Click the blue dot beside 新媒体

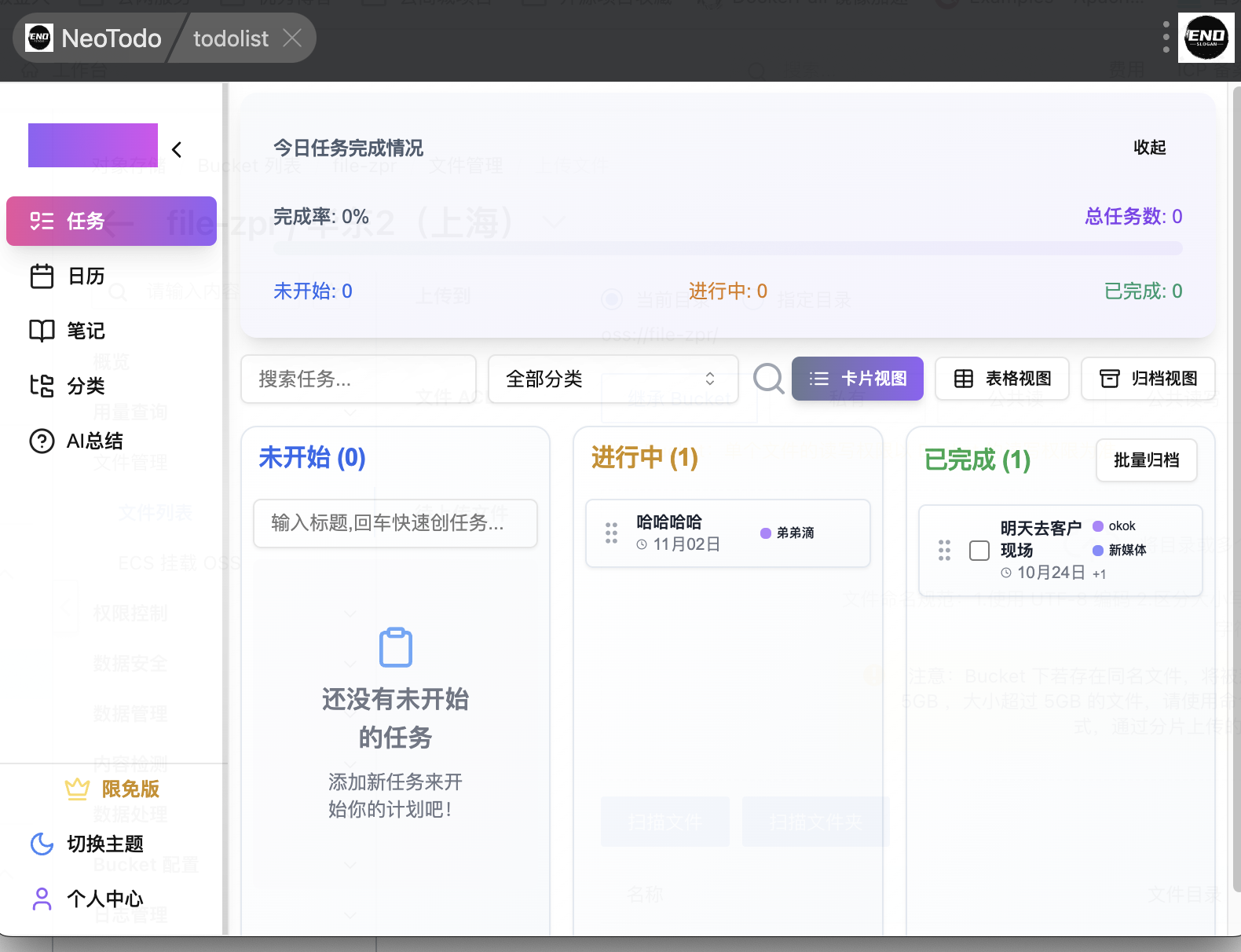(1098, 550)
